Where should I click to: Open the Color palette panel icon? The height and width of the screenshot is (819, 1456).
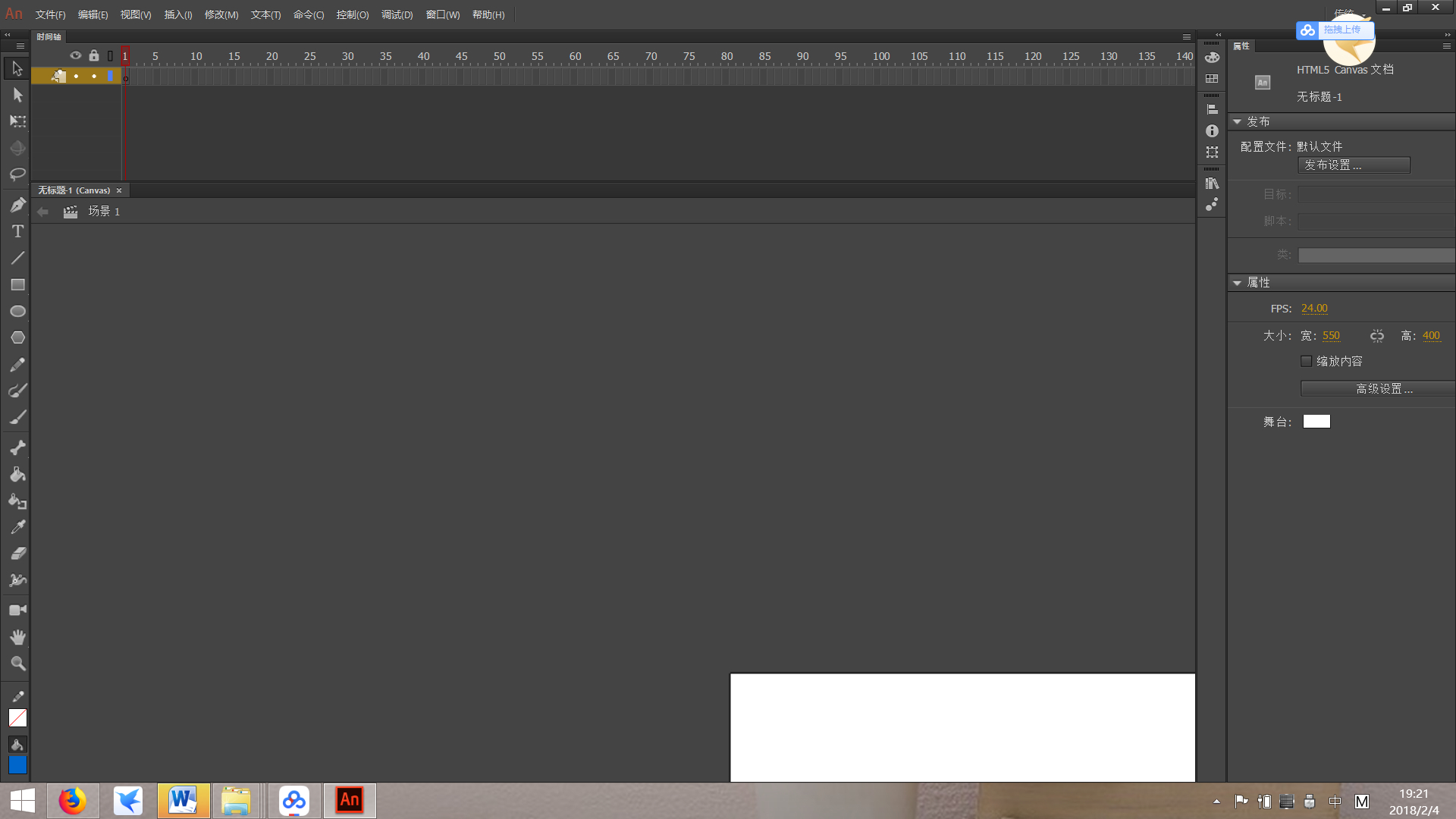[1212, 58]
